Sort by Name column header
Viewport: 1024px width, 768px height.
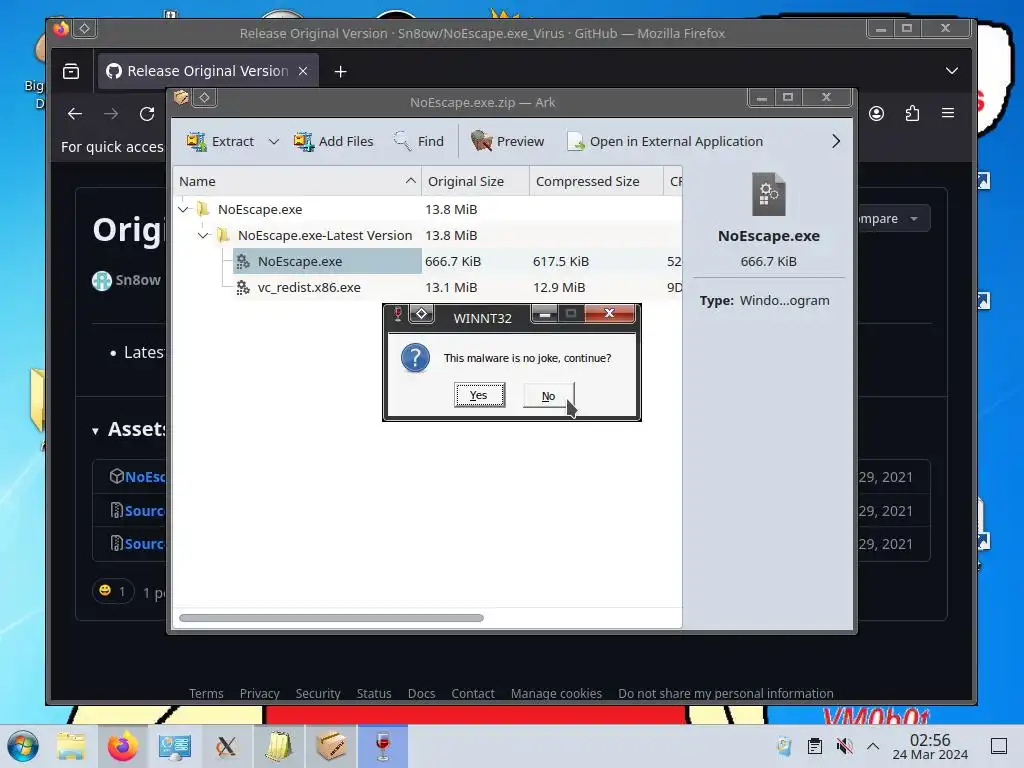click(x=297, y=181)
